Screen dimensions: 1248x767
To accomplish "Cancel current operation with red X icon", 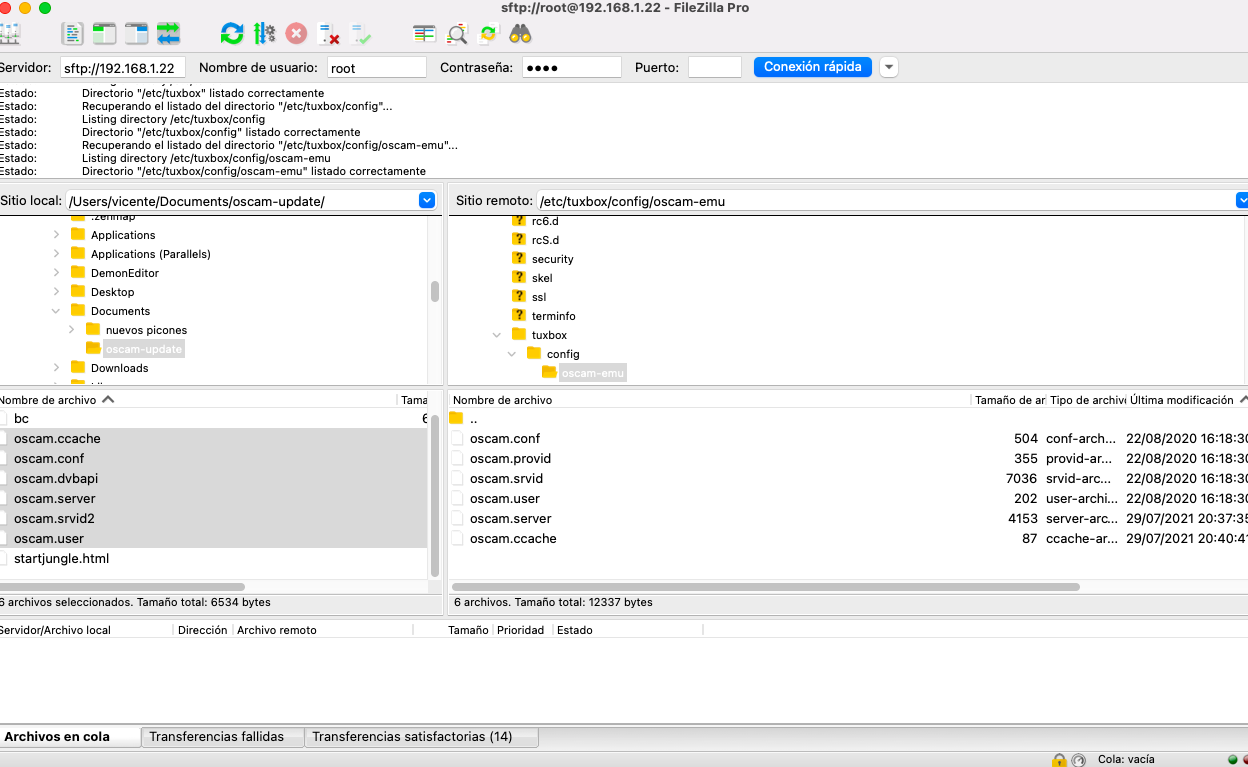I will coord(296,33).
